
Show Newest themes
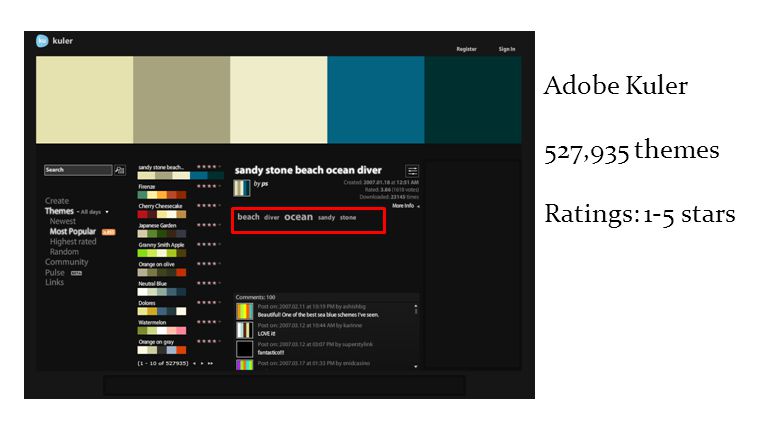coord(63,221)
